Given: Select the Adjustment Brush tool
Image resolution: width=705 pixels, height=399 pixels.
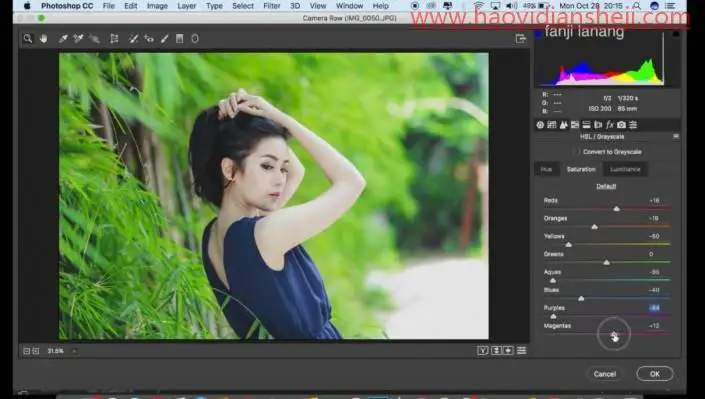Looking at the screenshot, I should [165, 39].
